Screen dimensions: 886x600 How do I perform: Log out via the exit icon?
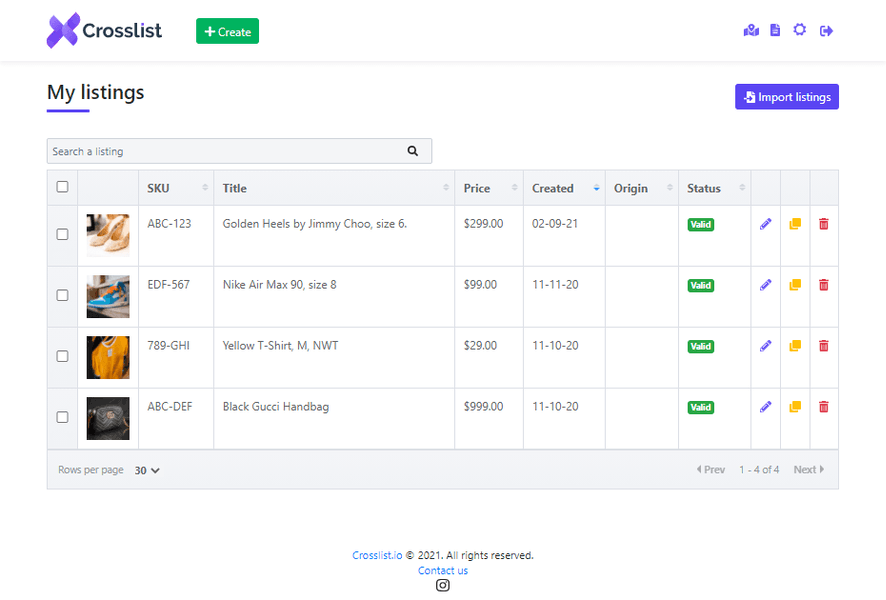pos(826,30)
